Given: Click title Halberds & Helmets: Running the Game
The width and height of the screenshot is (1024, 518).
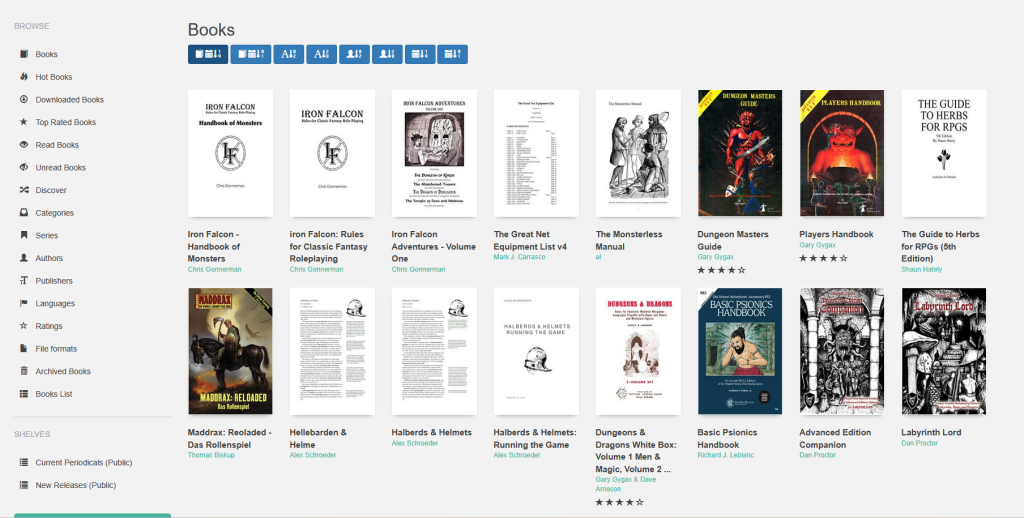Looking at the screenshot, I should click(536, 438).
